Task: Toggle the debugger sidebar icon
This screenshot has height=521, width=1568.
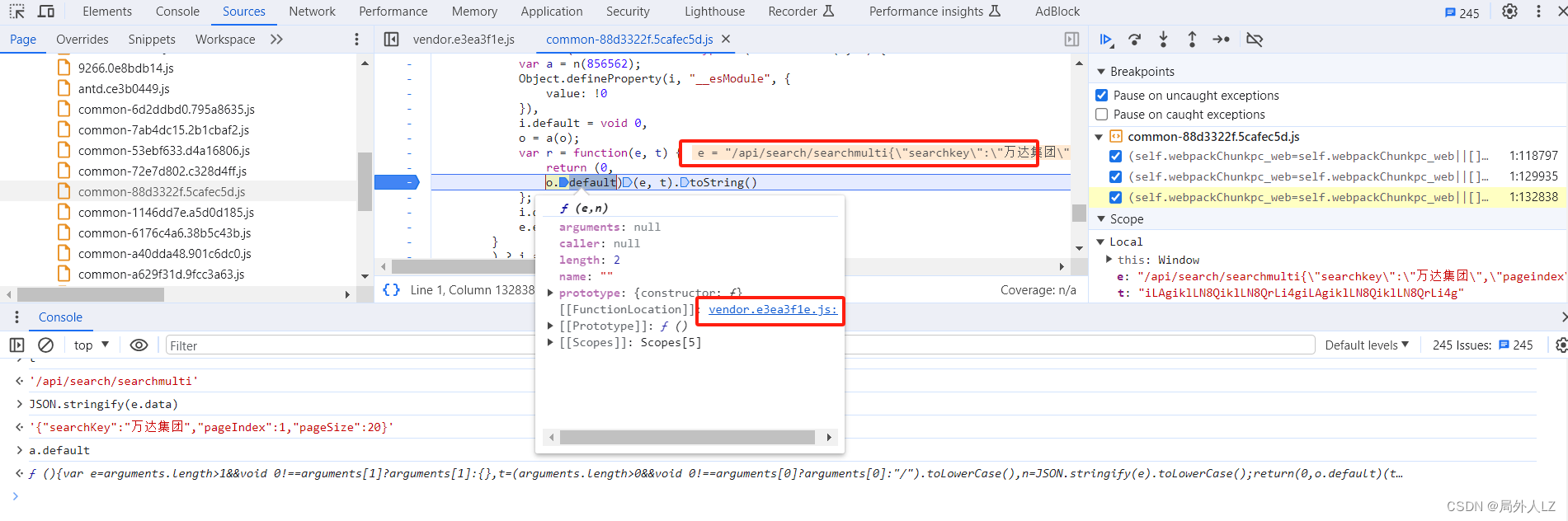Action: coord(1071,39)
